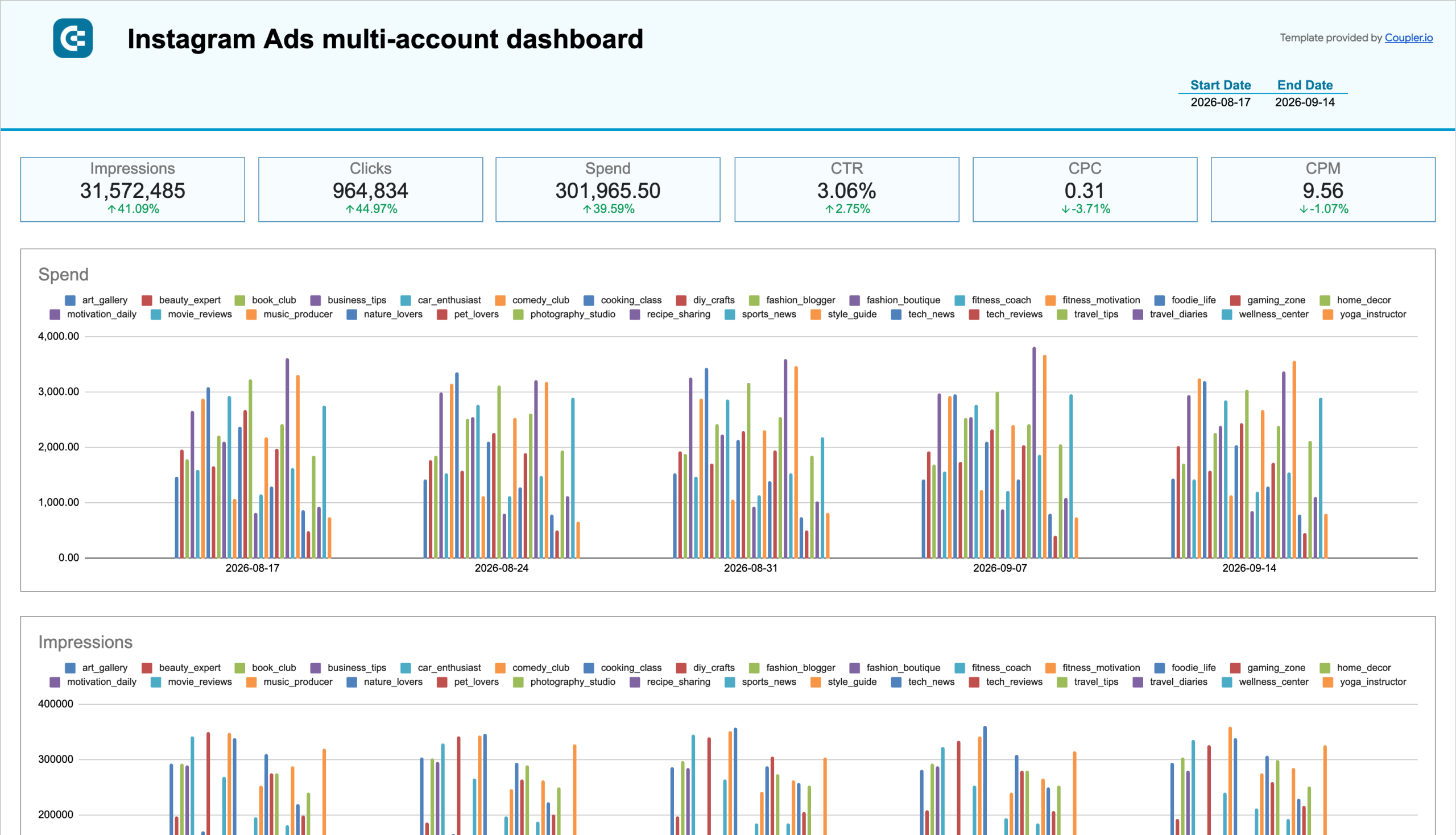Toggle travel_tips in Spend chart legend
Viewport: 1456px width, 835px height.
[1087, 315]
